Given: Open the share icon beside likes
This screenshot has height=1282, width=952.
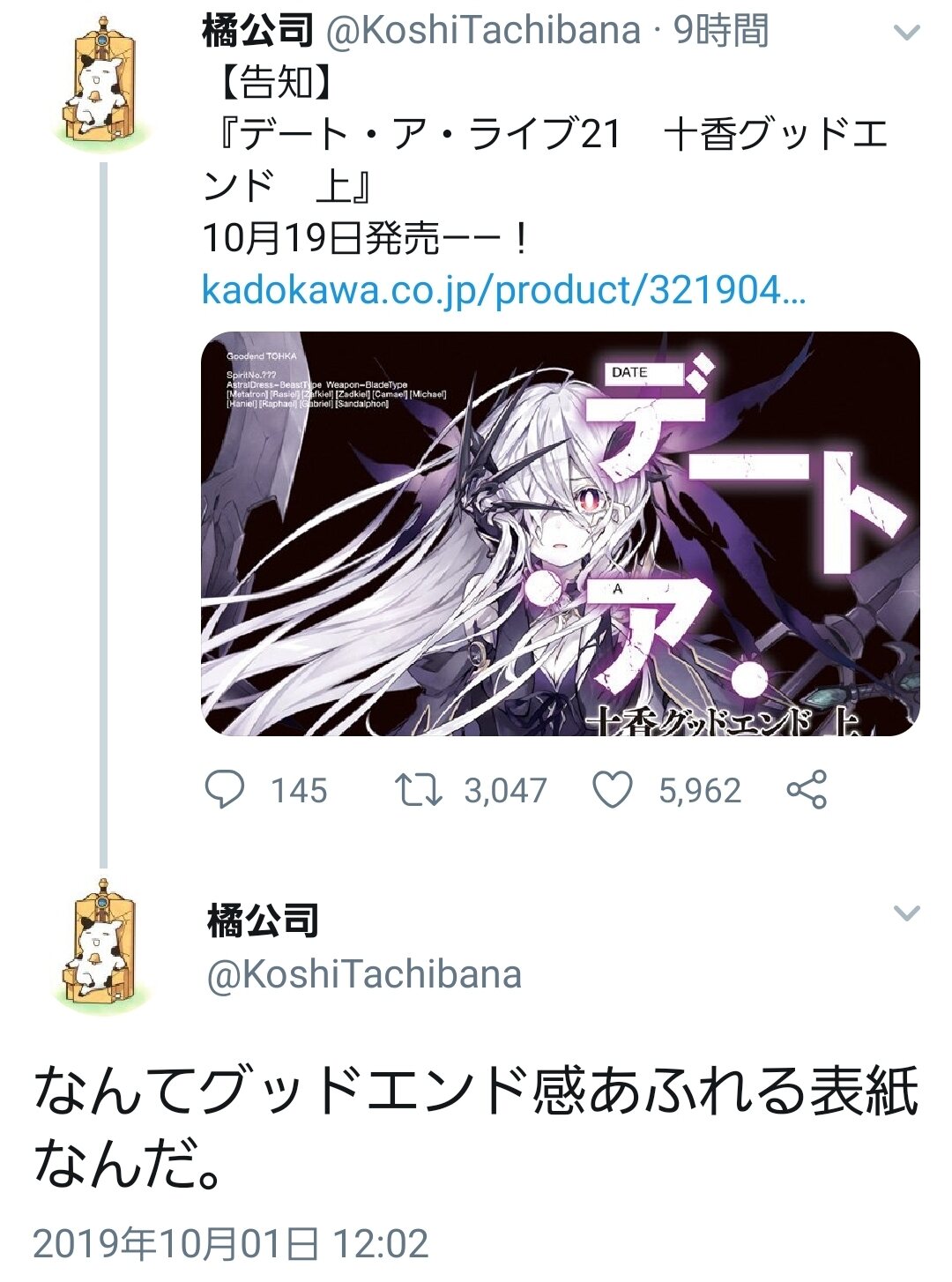Looking at the screenshot, I should pos(807,789).
